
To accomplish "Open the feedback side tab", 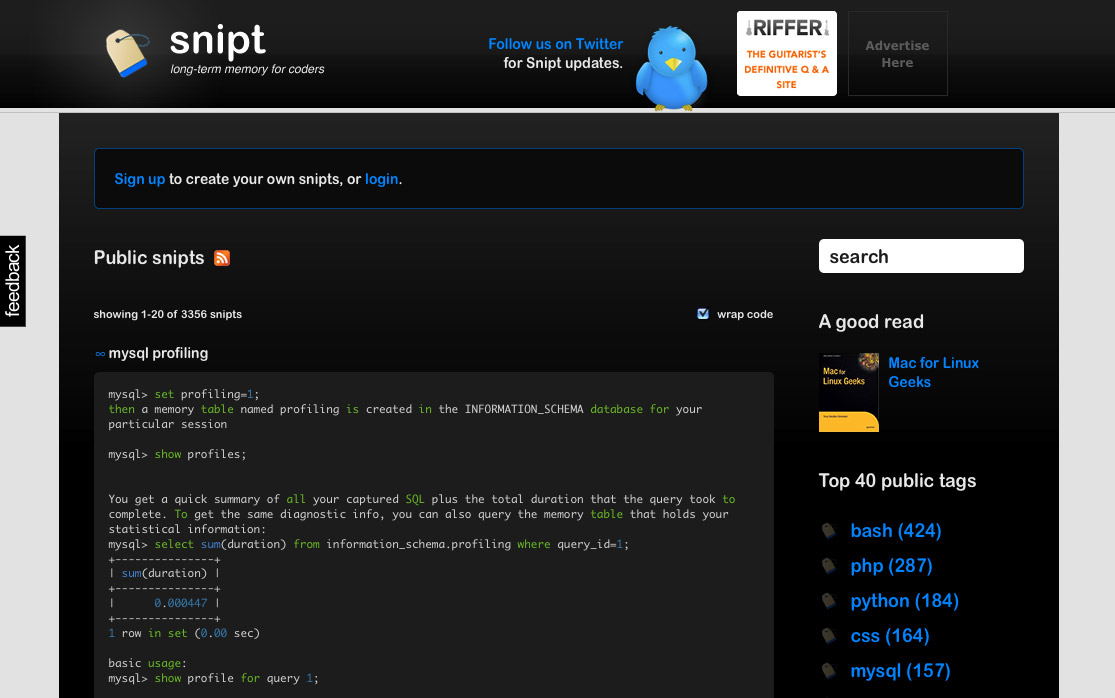I will [x=13, y=281].
